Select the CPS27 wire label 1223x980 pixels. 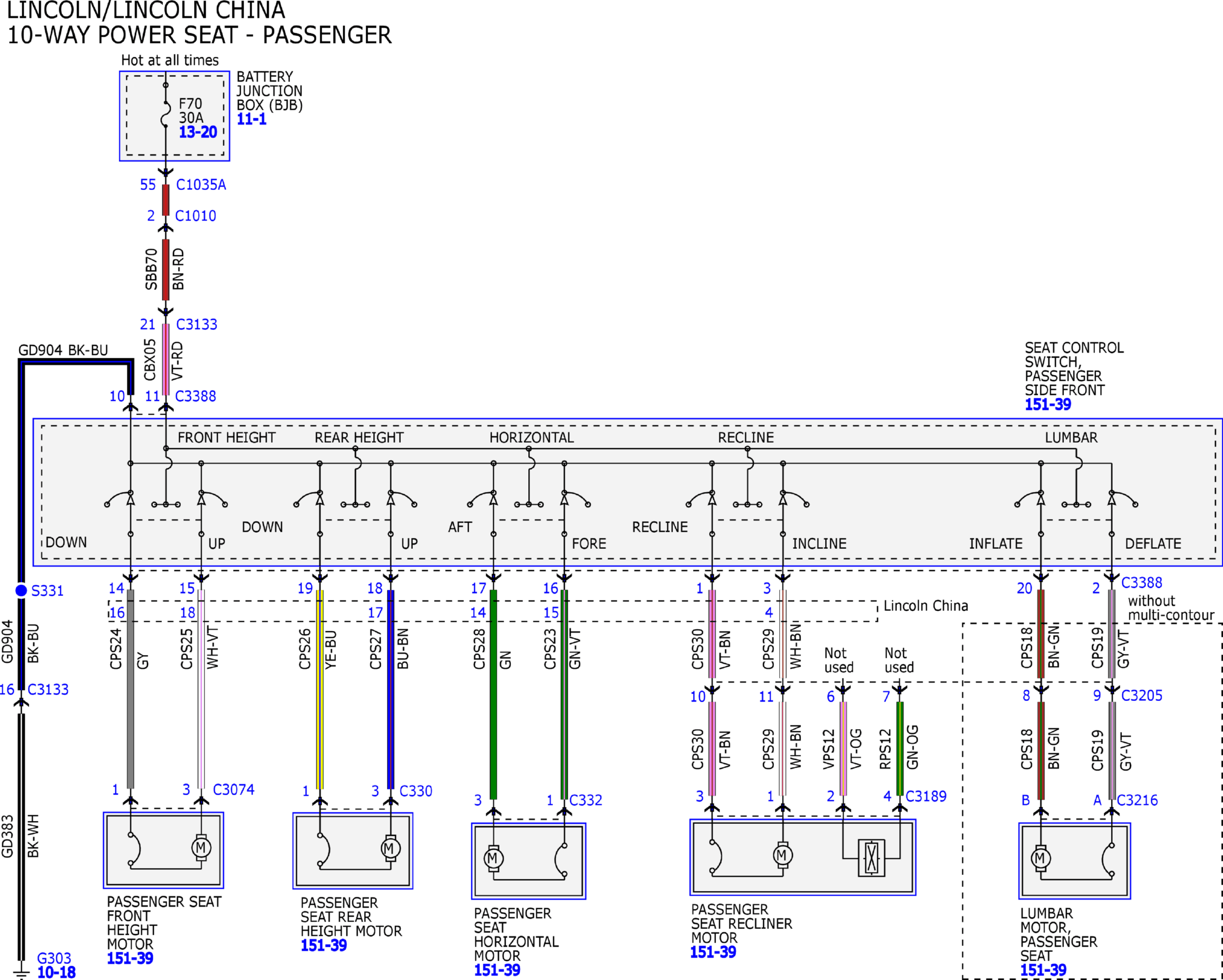point(376,649)
